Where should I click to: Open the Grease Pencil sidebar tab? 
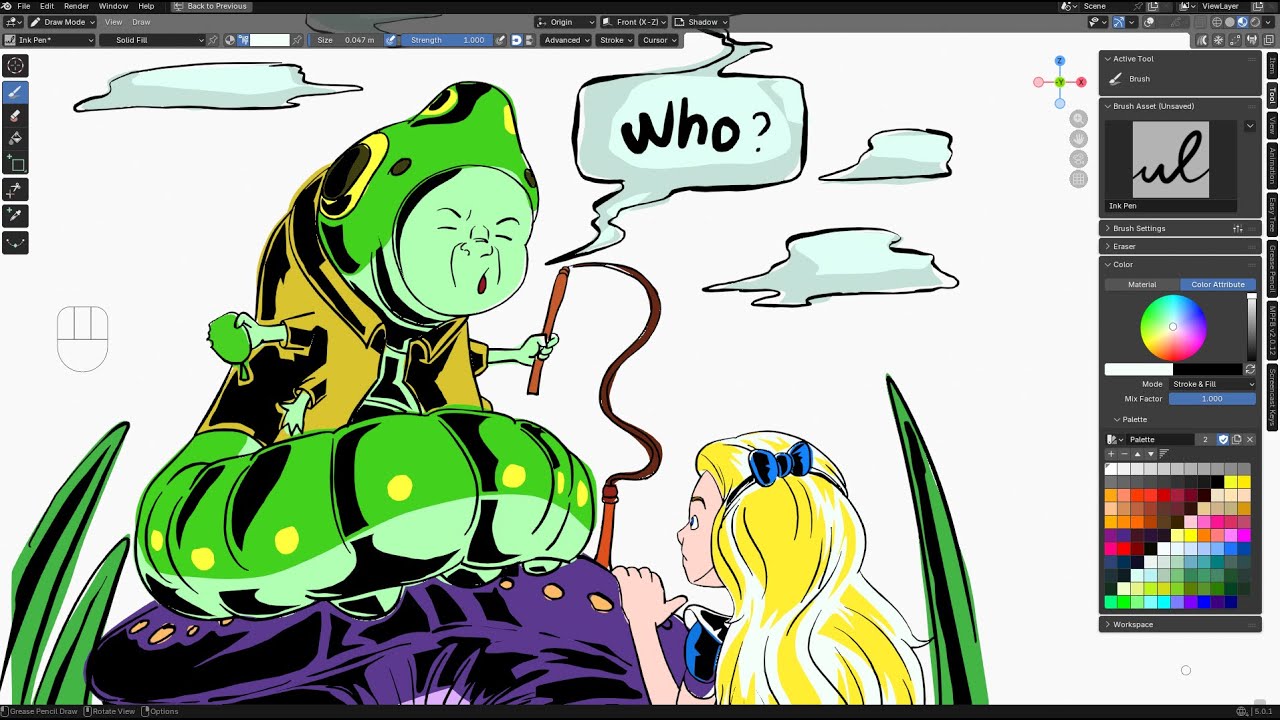[1272, 268]
